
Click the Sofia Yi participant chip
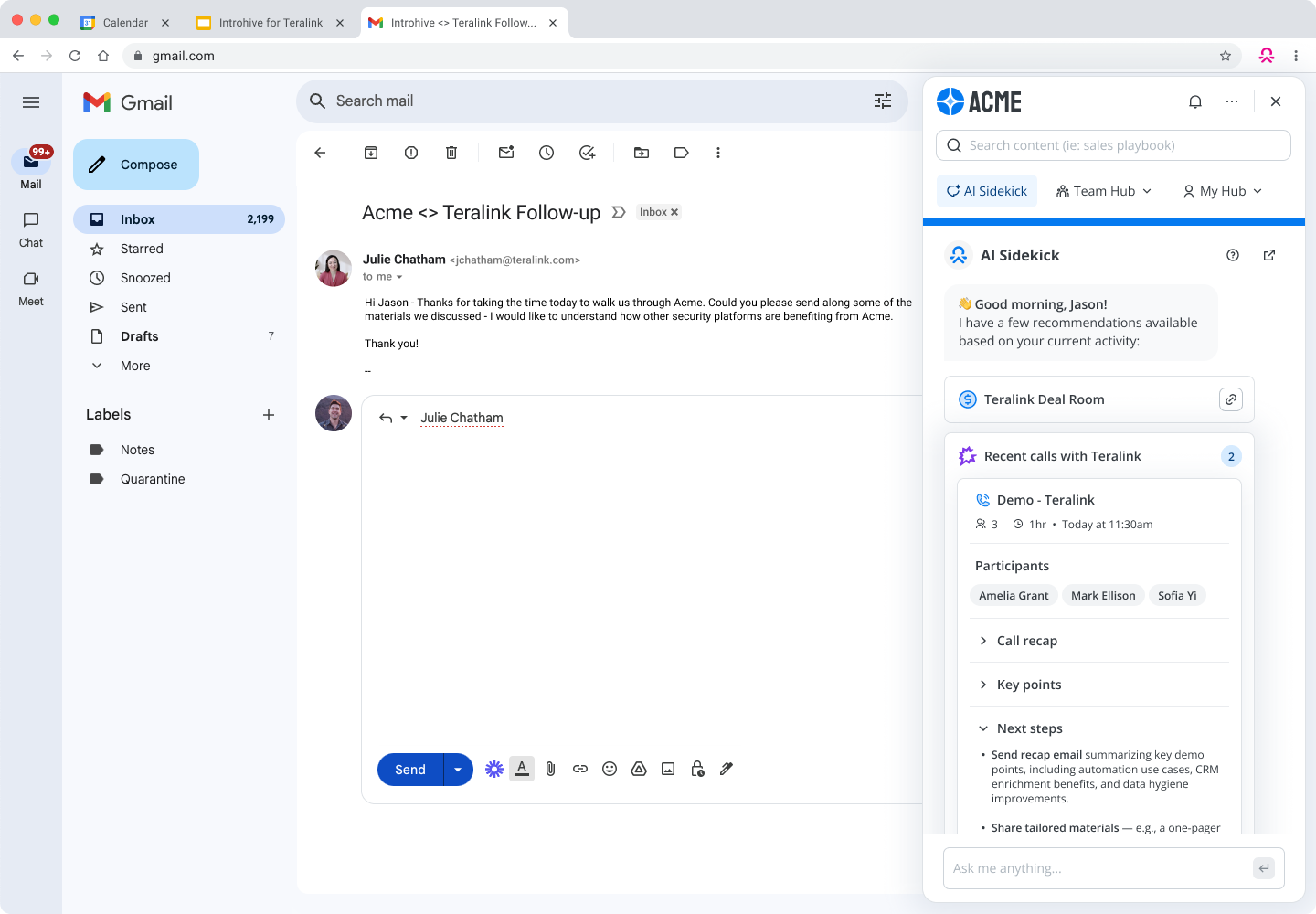[1177, 596]
